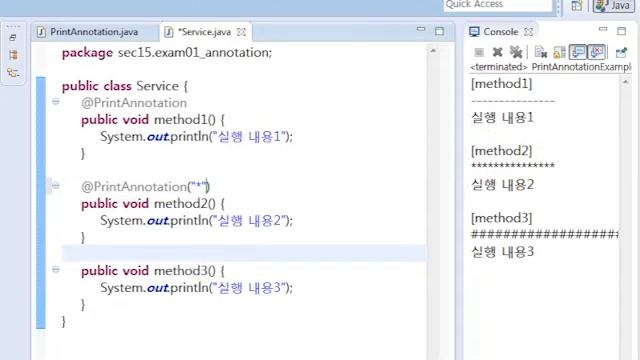
Task: Close the Service.java editor tab
Action: pyautogui.click(x=241, y=32)
